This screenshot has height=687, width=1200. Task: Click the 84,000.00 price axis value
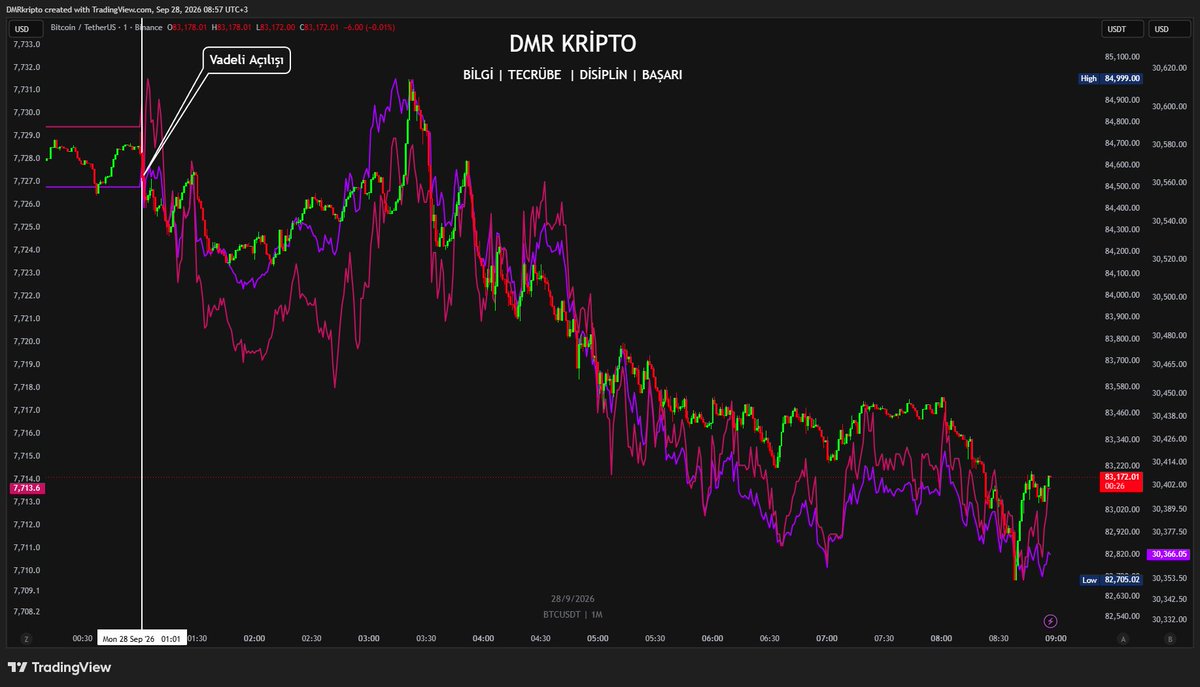1123,295
